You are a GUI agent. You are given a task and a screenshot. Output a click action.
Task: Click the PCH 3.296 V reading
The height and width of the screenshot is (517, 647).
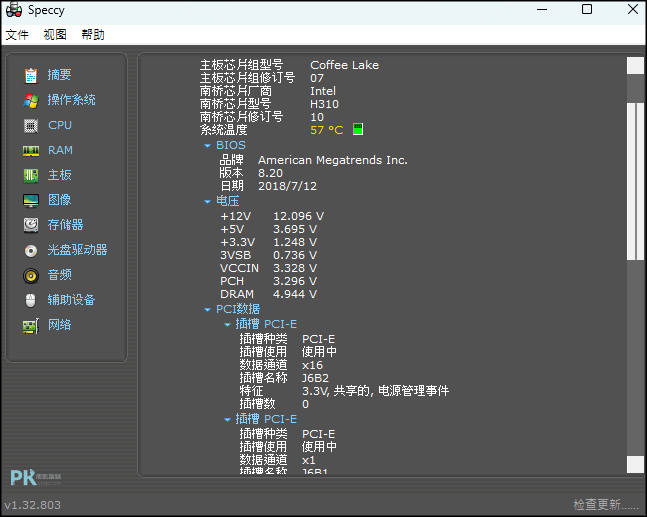pyautogui.click(x=269, y=281)
